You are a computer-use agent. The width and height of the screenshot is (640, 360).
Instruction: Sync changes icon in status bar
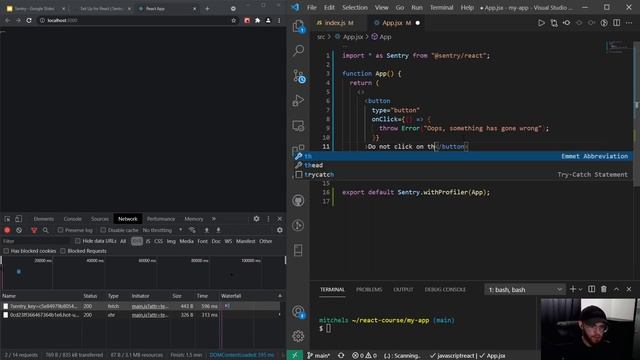pos(341,356)
